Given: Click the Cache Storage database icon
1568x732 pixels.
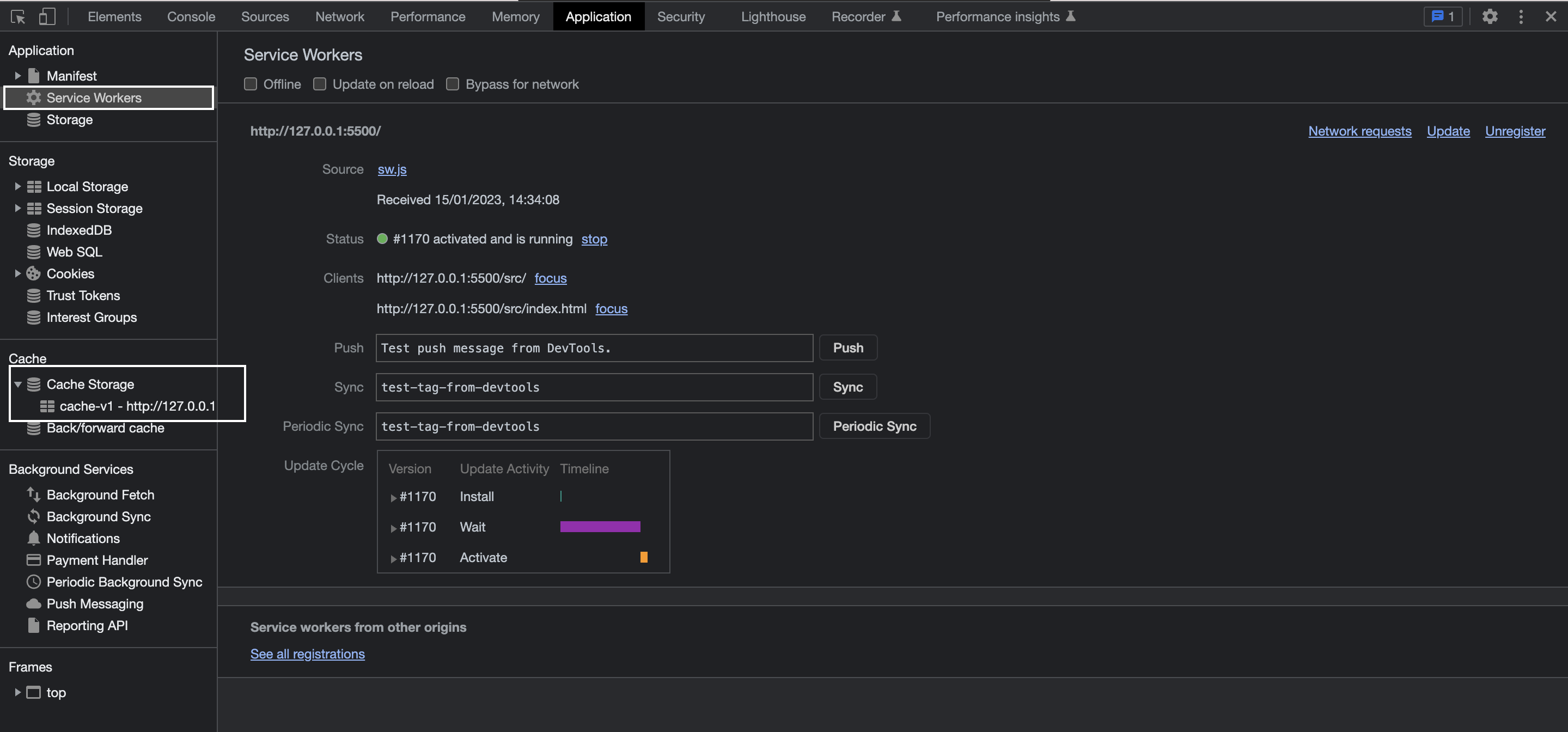Looking at the screenshot, I should pyautogui.click(x=33, y=385).
